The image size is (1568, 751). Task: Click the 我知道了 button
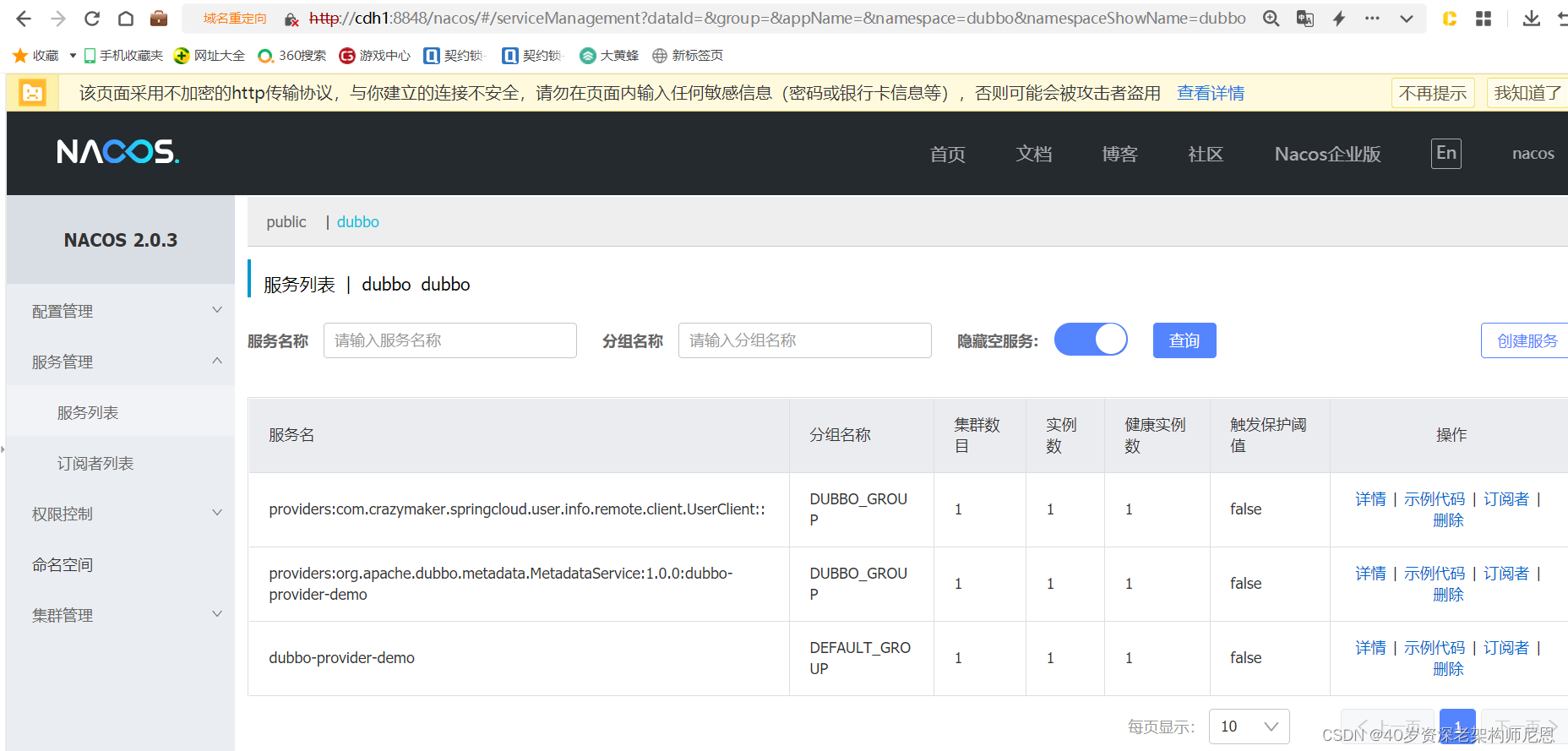[1527, 93]
